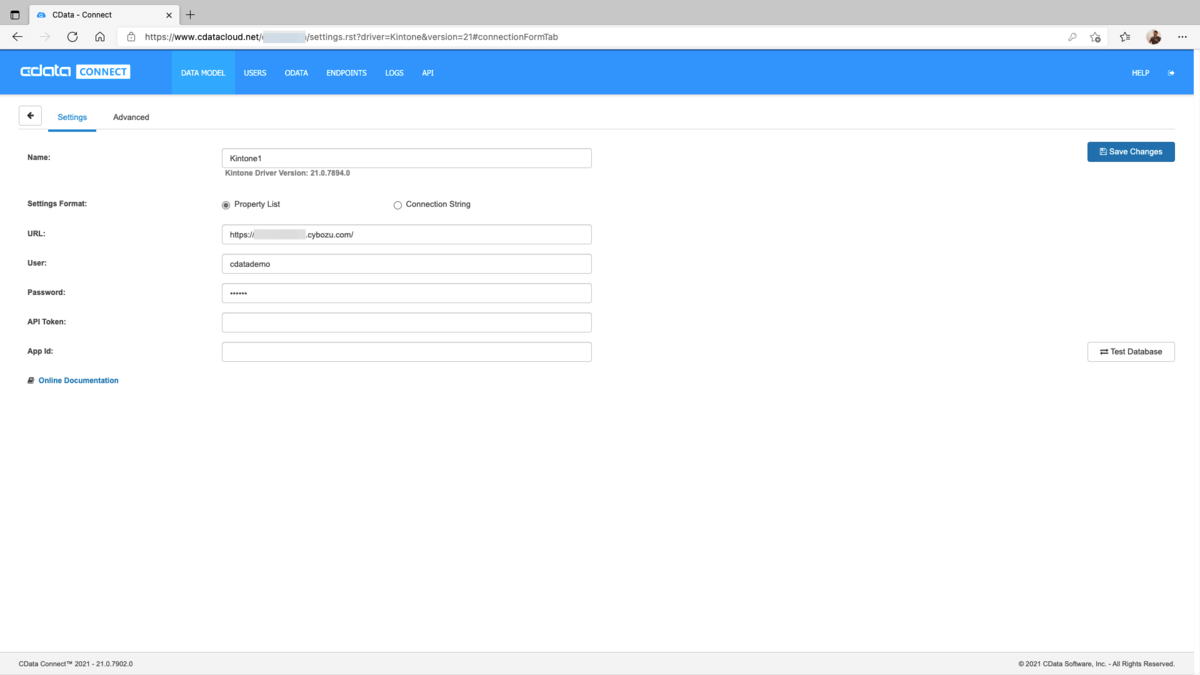Click the Save Changes button
The image size is (1200, 675).
click(x=1131, y=152)
